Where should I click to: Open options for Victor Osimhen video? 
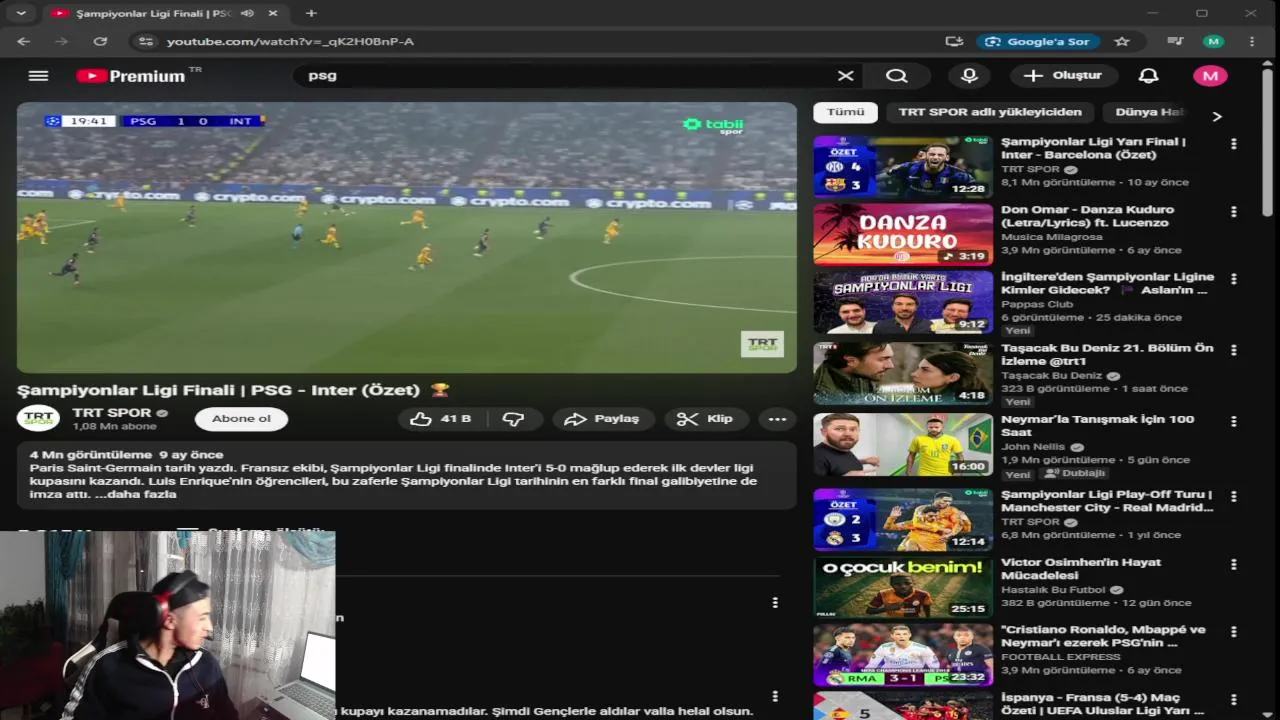click(x=1234, y=565)
